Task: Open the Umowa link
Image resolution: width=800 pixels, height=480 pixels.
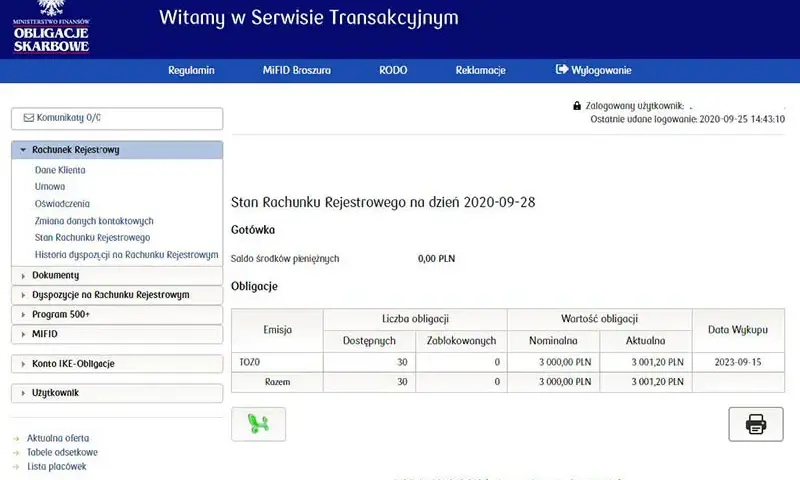Action: (50, 187)
